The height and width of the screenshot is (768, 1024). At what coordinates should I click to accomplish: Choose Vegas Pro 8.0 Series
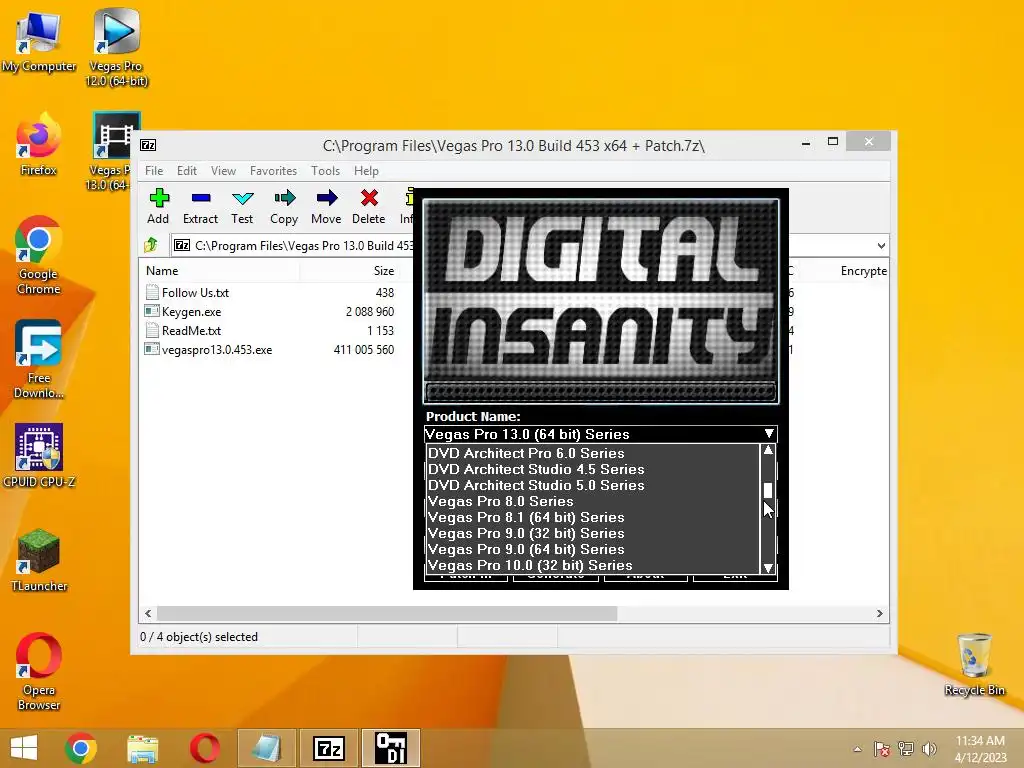pyautogui.click(x=500, y=501)
